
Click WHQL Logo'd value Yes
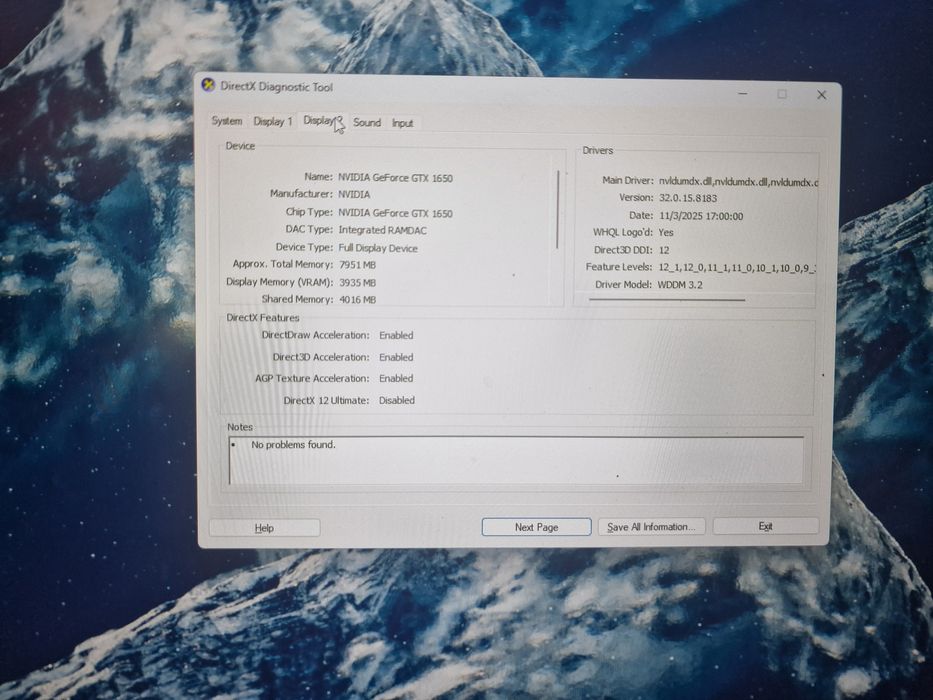(x=666, y=233)
